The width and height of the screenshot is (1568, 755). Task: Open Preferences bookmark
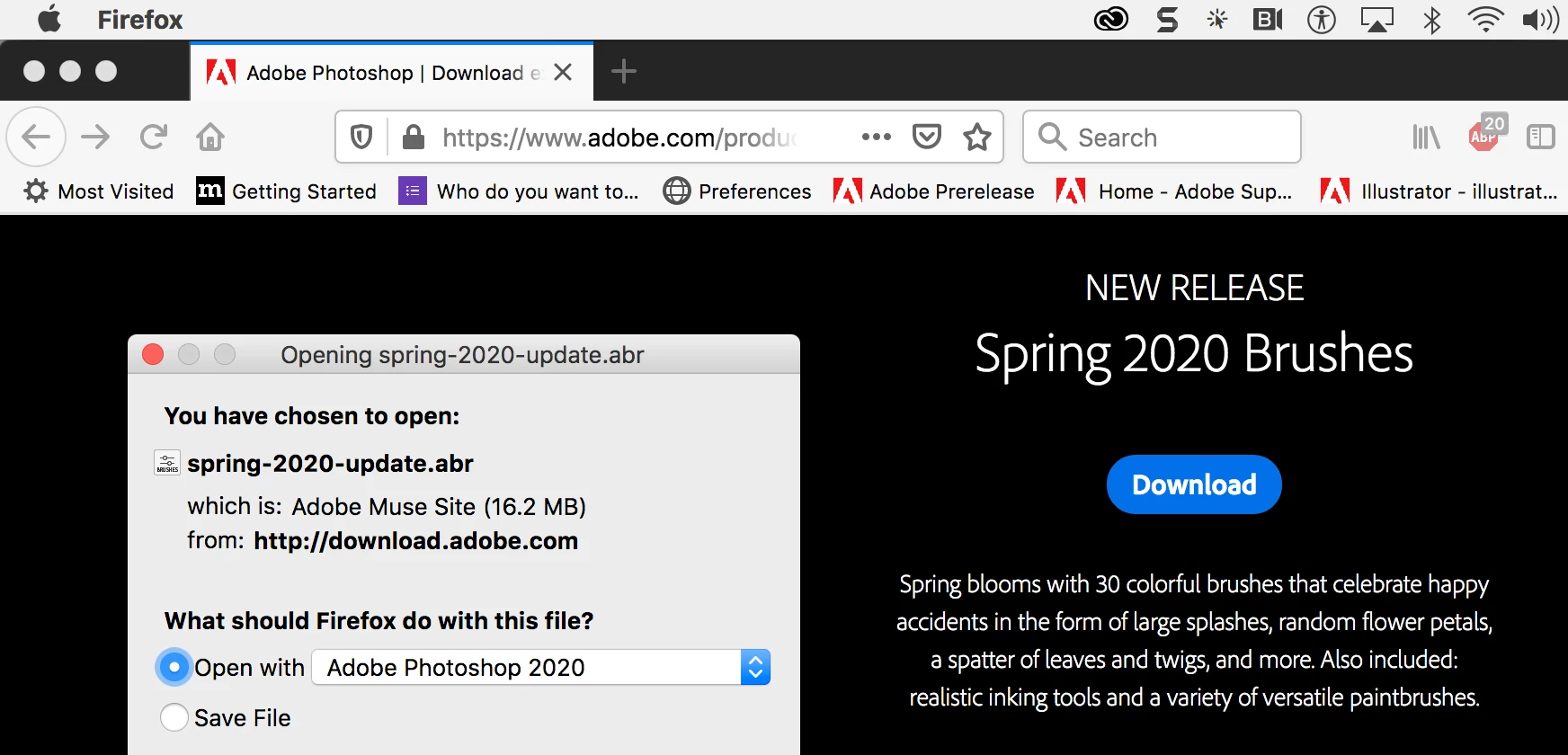coord(737,191)
